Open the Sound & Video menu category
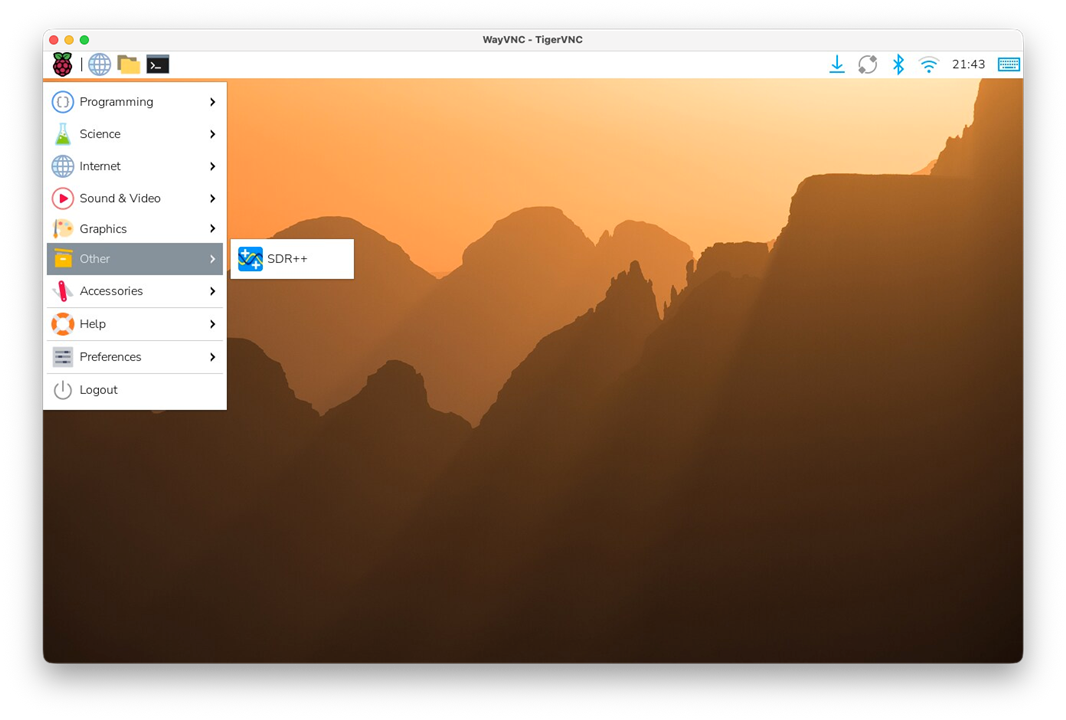This screenshot has height=720, width=1066. click(135, 199)
